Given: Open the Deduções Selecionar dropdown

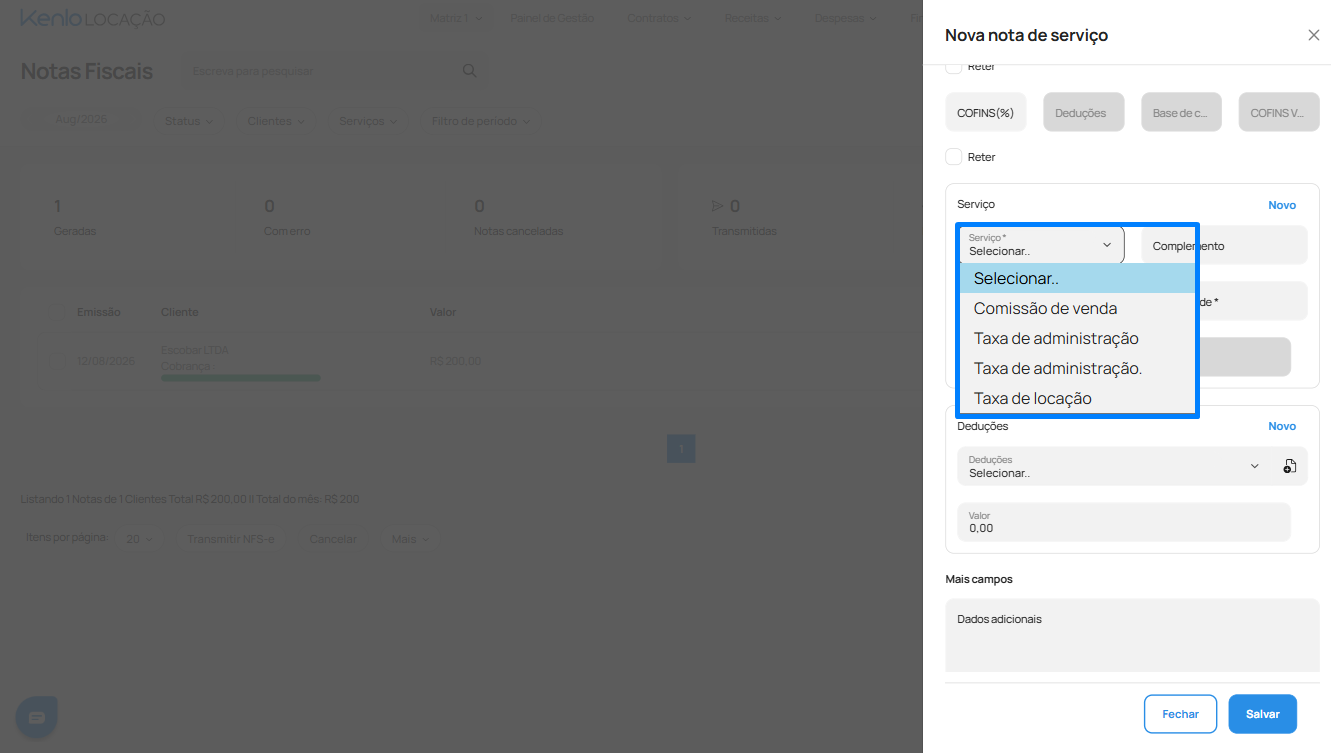Looking at the screenshot, I should [1114, 466].
